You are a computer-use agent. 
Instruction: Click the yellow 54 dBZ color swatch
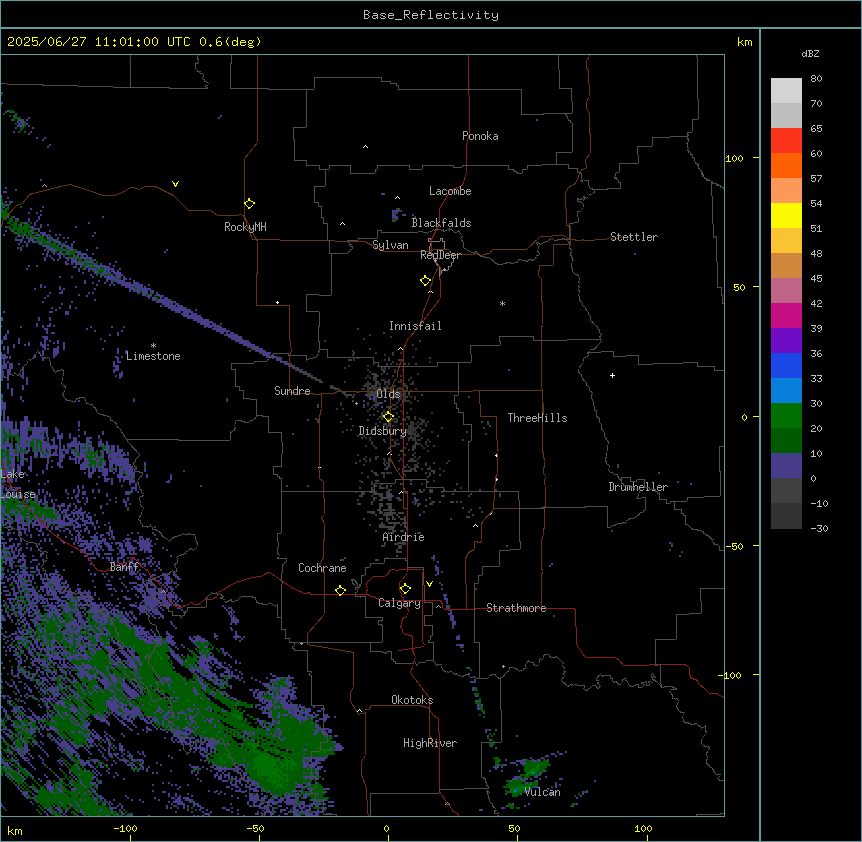(786, 215)
